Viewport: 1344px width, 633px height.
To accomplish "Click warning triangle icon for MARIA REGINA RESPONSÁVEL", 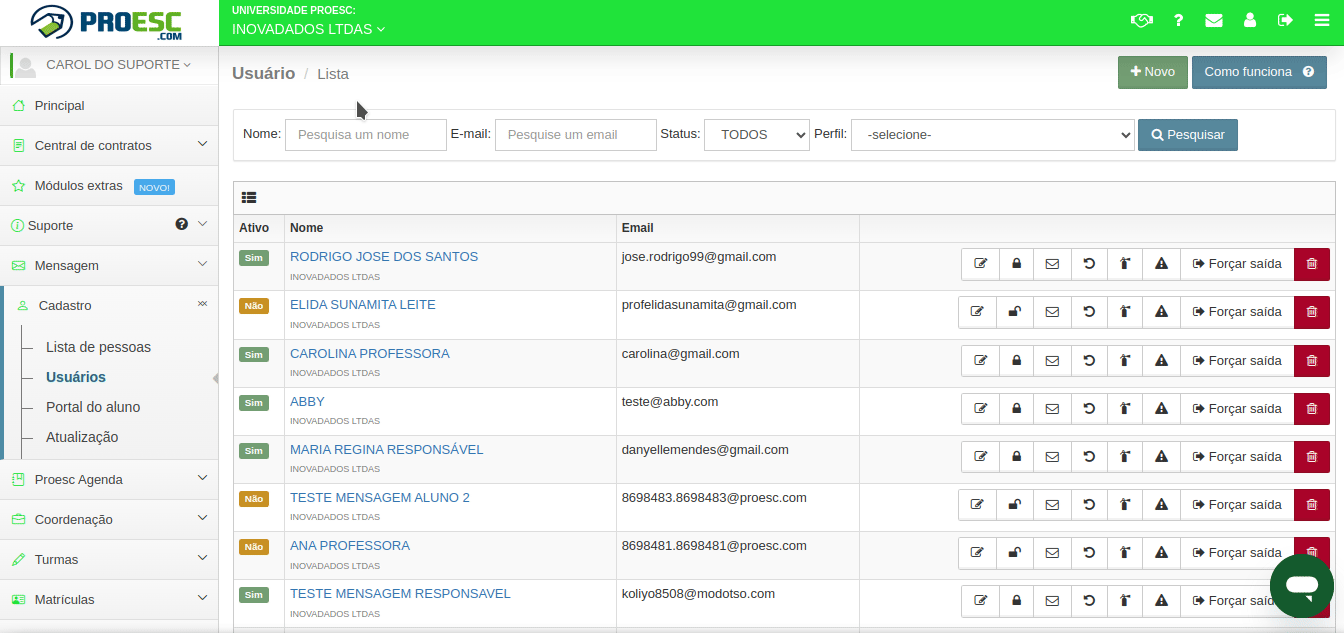I will click(x=1161, y=457).
